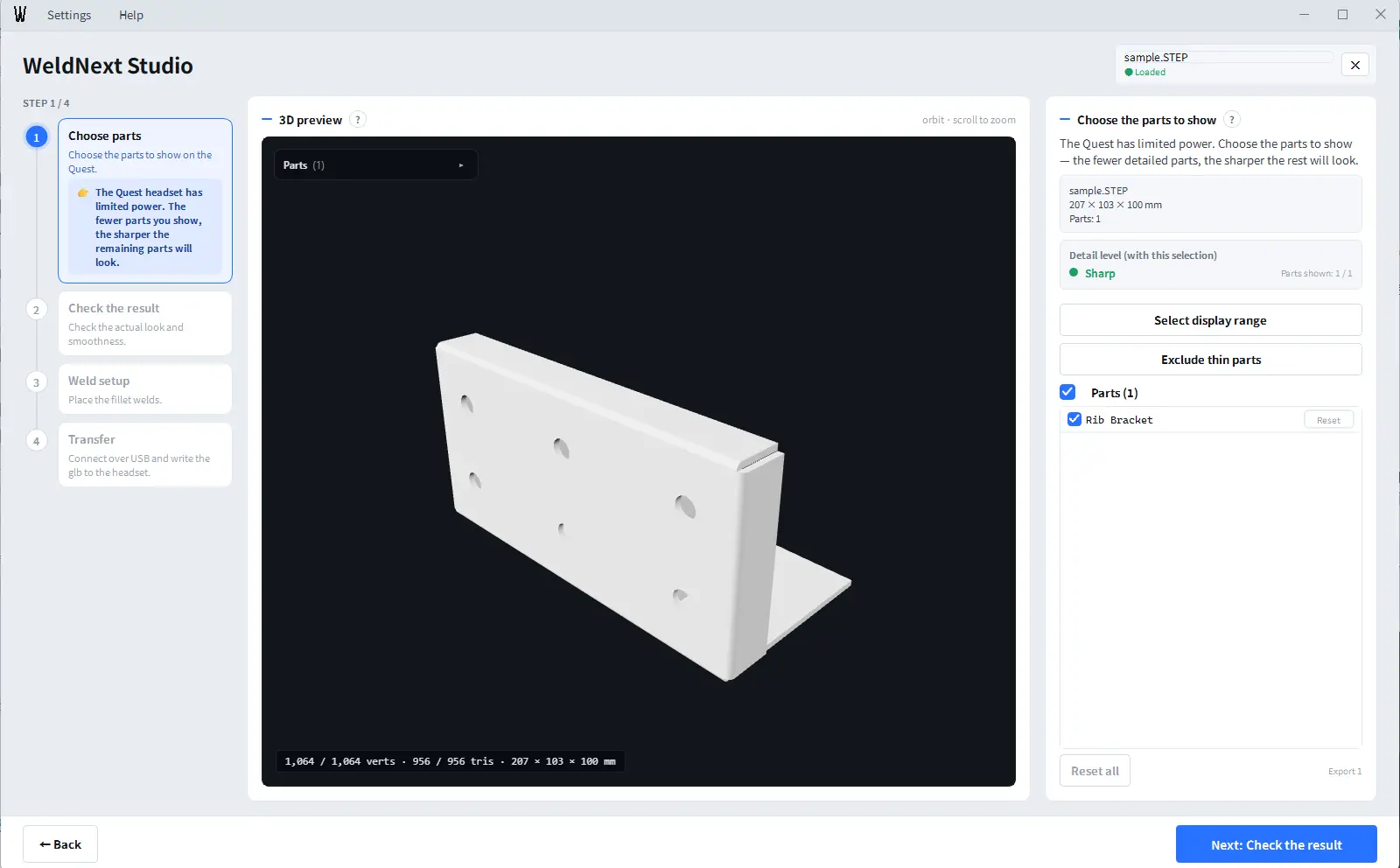Click the Select display range button
This screenshot has width=1400, height=868.
(1210, 320)
